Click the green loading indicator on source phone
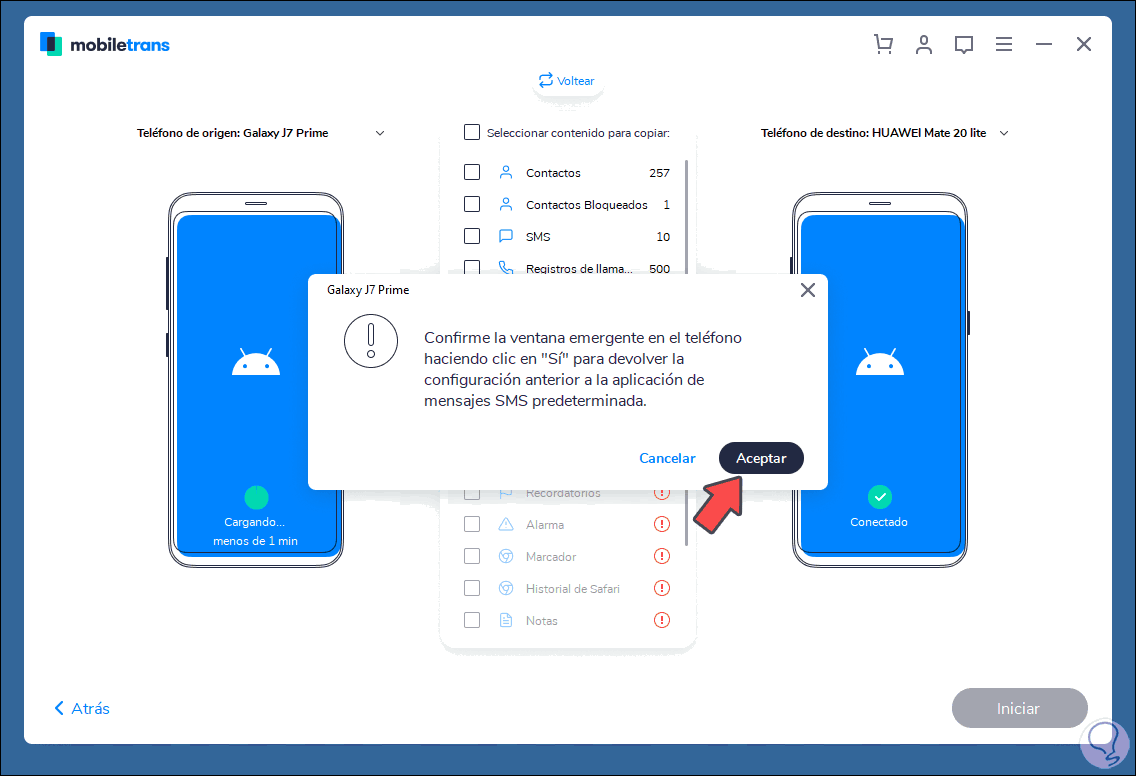1136x776 pixels. tap(256, 497)
